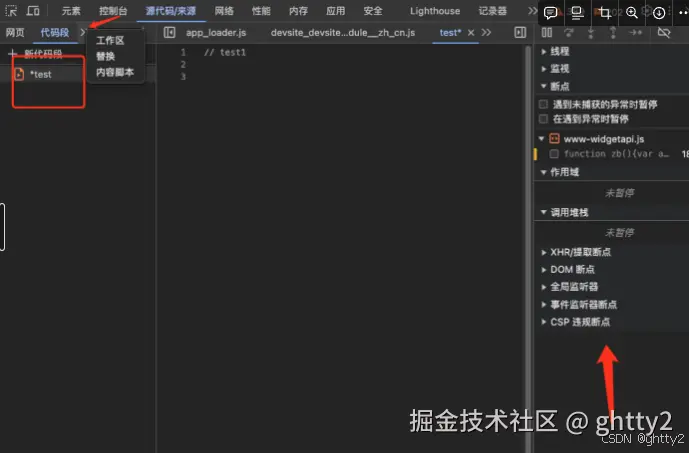The image size is (689, 453).
Task: Enable pause on uncaught exceptions (遇到未捕获的异常时暂停)
Action: pos(544,104)
